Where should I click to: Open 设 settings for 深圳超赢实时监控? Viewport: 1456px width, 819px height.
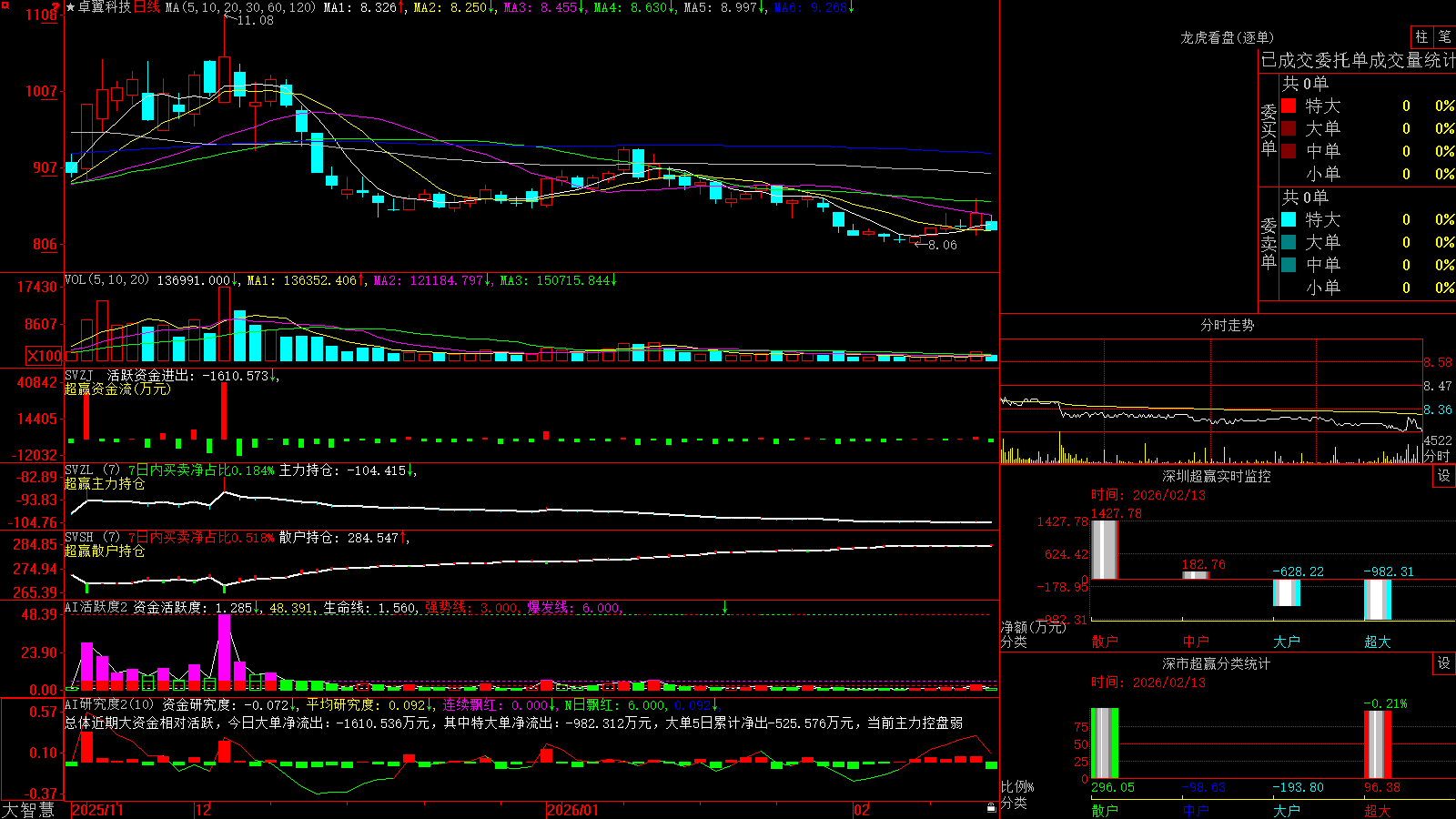[x=1444, y=476]
